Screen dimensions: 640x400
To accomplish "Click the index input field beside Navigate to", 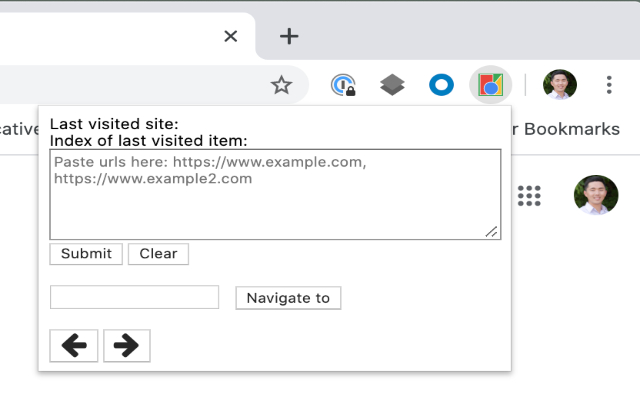I will pyautogui.click(x=134, y=297).
